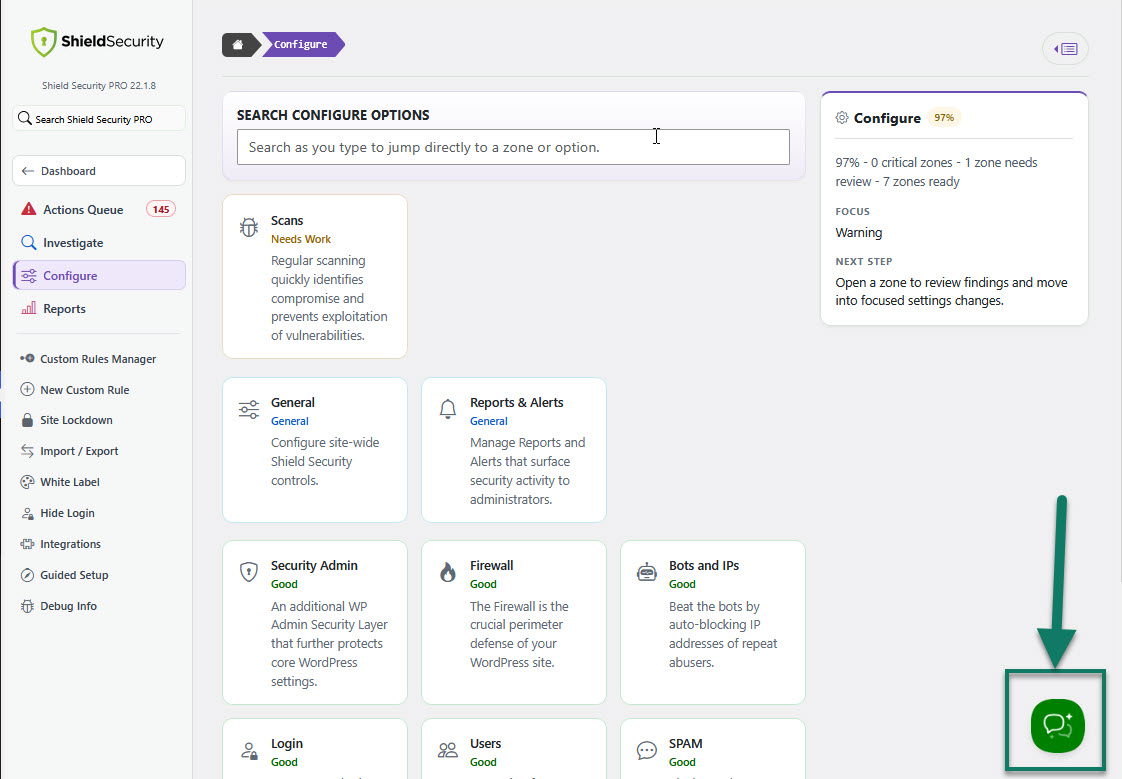This screenshot has height=779, width=1122.
Task: Open Custom Rules Manager
Action: 99,358
